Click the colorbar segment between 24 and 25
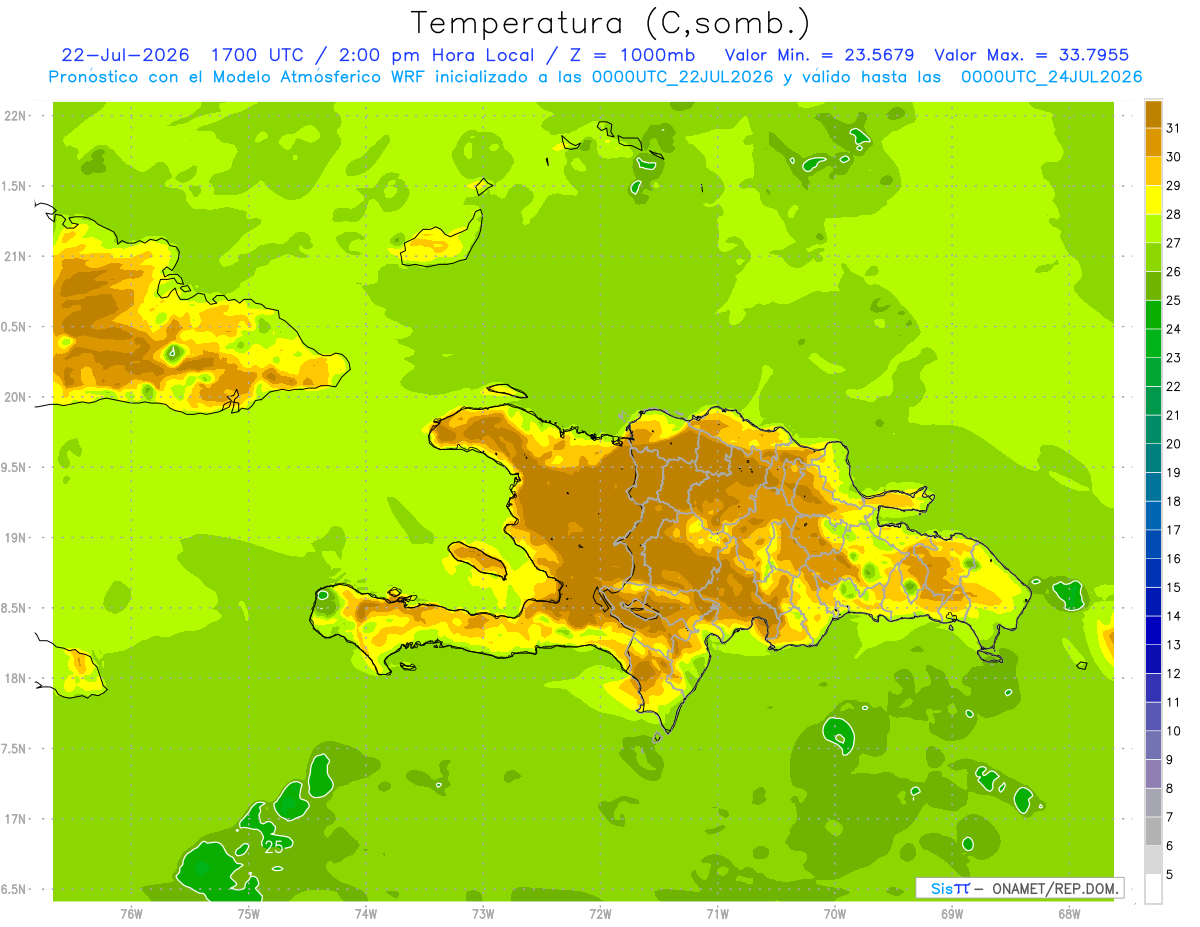 pyautogui.click(x=1152, y=314)
